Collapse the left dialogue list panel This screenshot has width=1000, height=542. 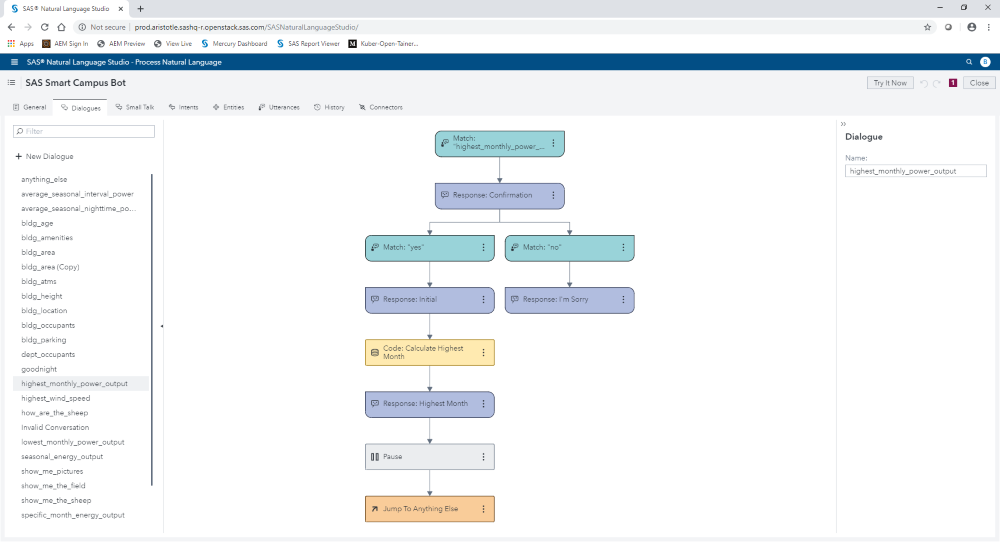[162, 326]
